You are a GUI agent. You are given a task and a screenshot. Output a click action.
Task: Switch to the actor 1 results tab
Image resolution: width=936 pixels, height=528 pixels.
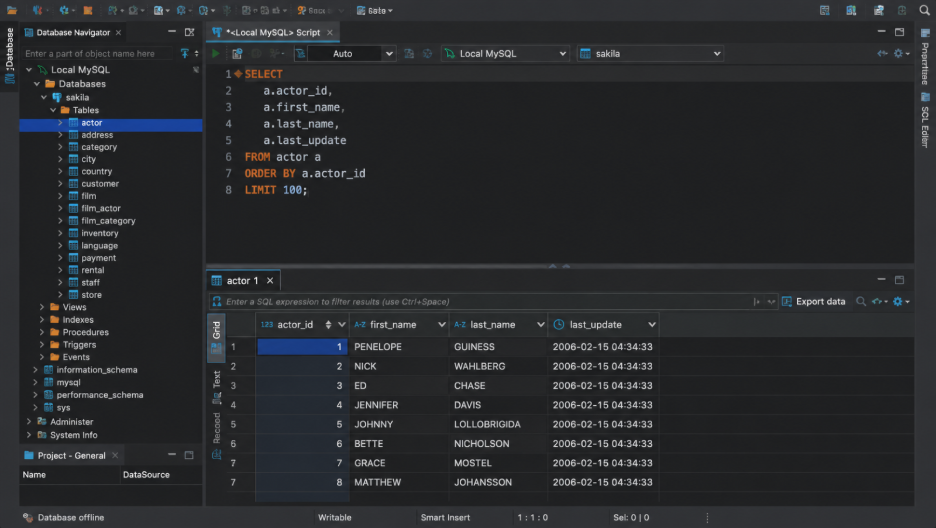pyautogui.click(x=242, y=280)
